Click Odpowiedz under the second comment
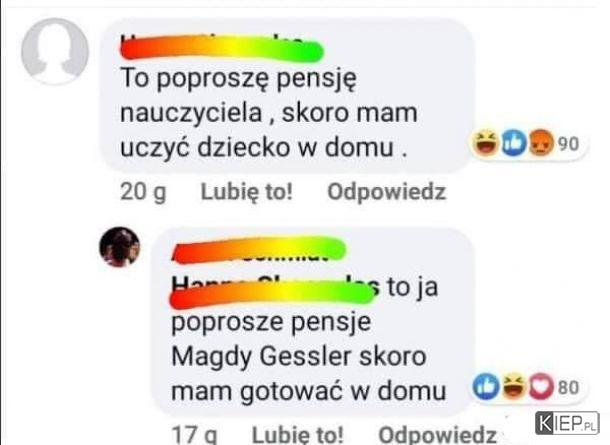 click(x=438, y=435)
